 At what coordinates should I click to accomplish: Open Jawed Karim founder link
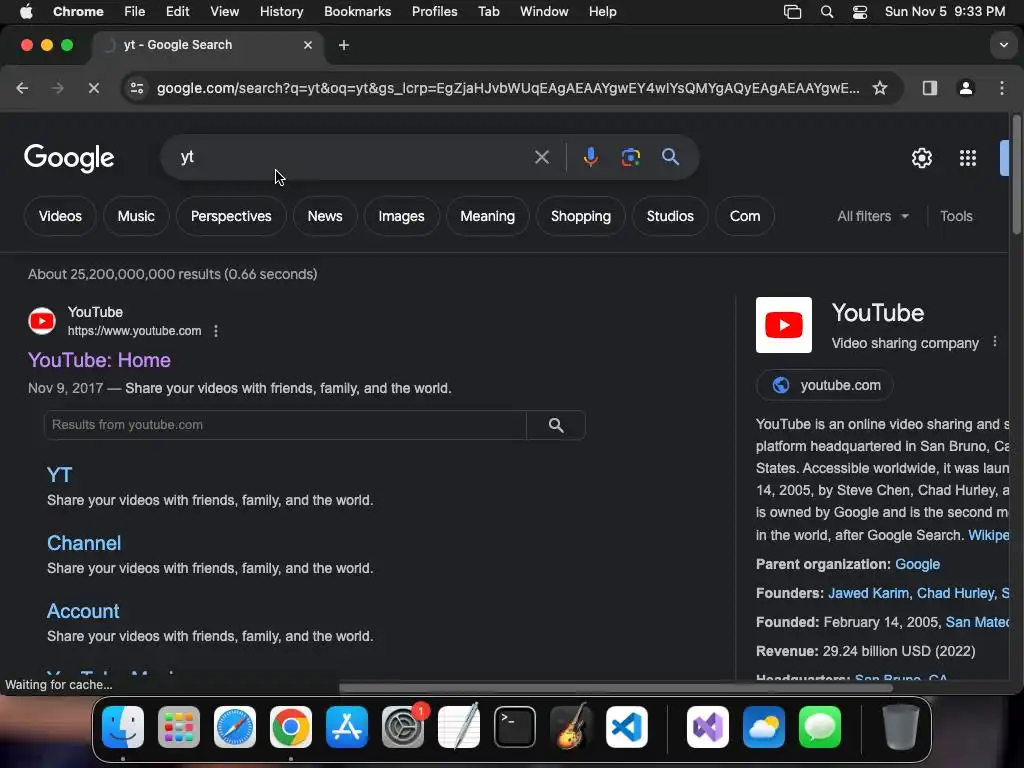[x=868, y=593]
